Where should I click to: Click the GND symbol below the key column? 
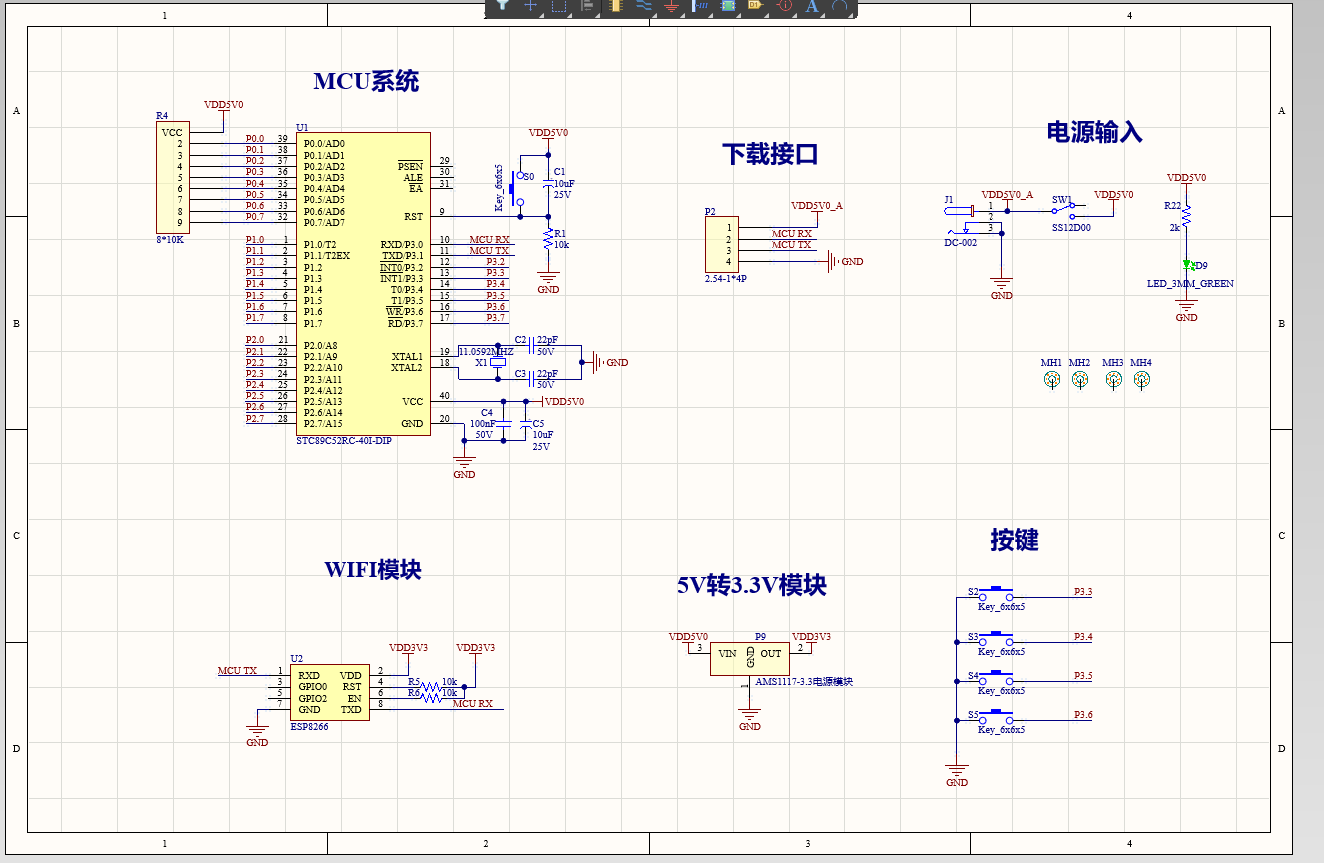tap(957, 773)
